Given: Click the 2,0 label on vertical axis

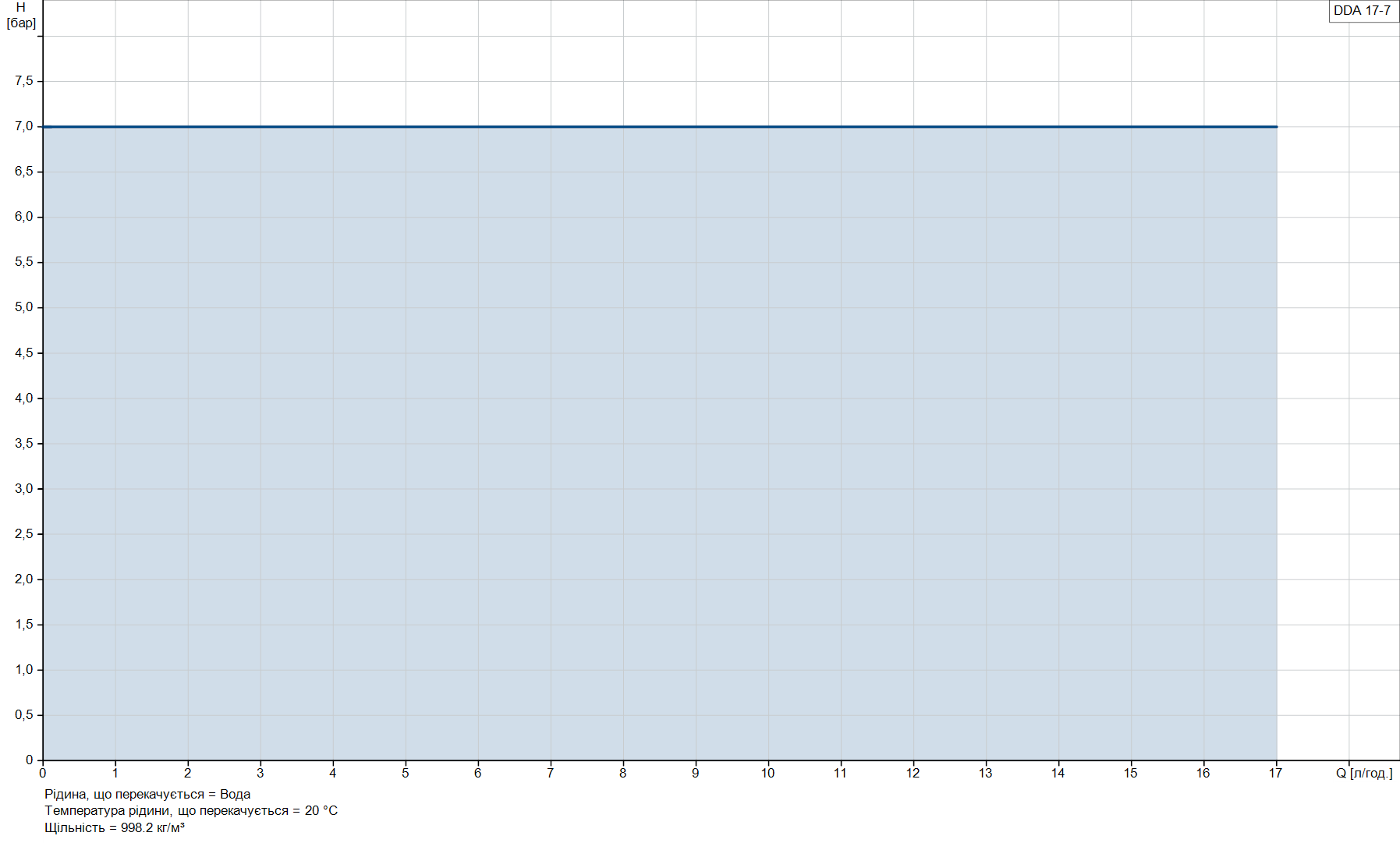Looking at the screenshot, I should pos(24,579).
